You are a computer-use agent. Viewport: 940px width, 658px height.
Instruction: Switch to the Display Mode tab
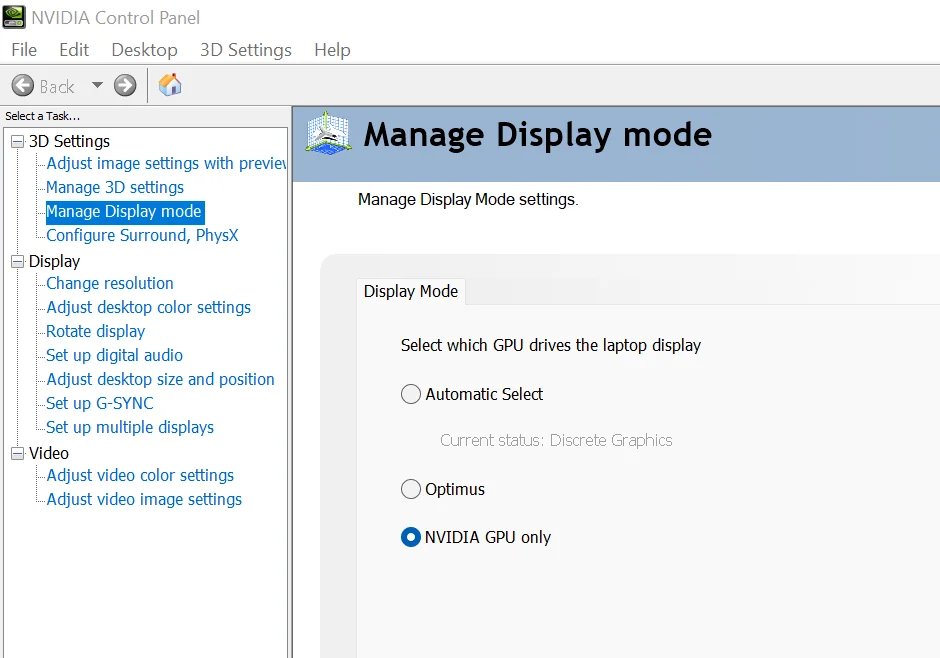[x=411, y=291]
